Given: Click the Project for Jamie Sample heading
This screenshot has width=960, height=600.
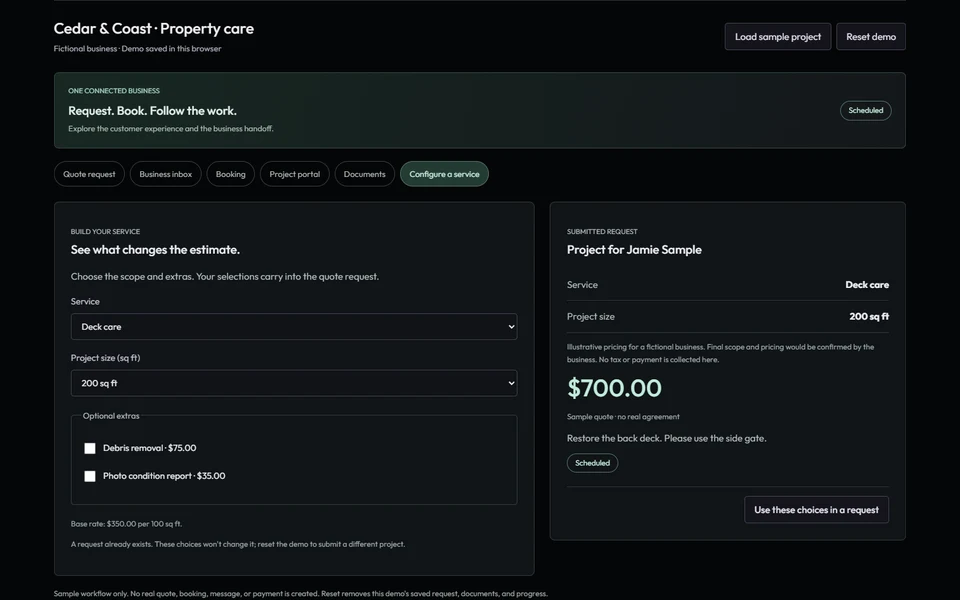Looking at the screenshot, I should click(x=634, y=249).
